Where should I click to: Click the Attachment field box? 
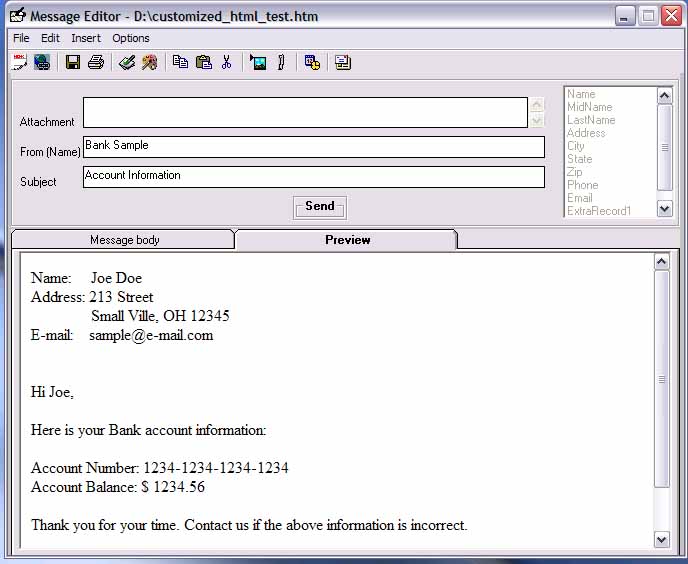click(304, 112)
